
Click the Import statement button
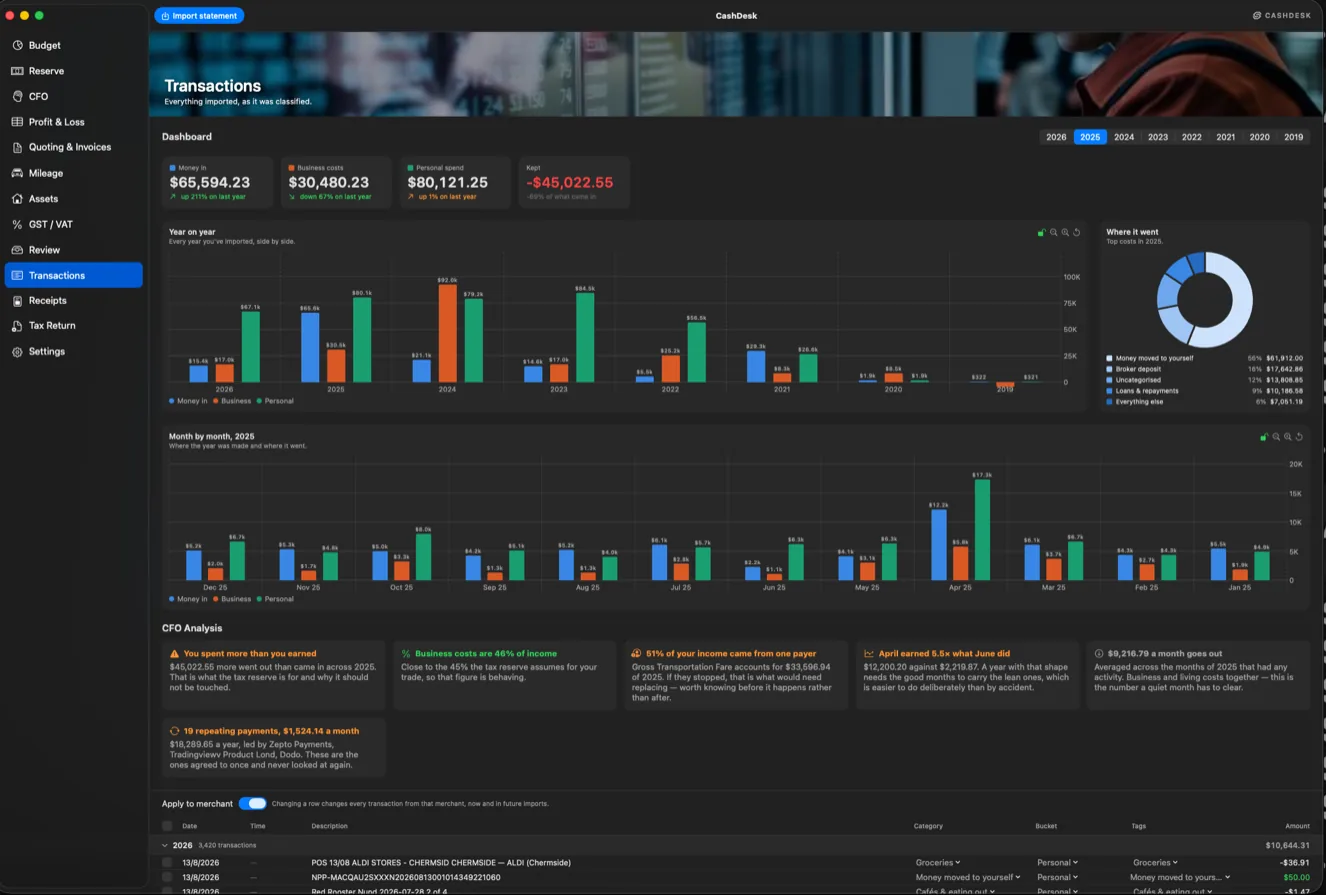pos(199,15)
